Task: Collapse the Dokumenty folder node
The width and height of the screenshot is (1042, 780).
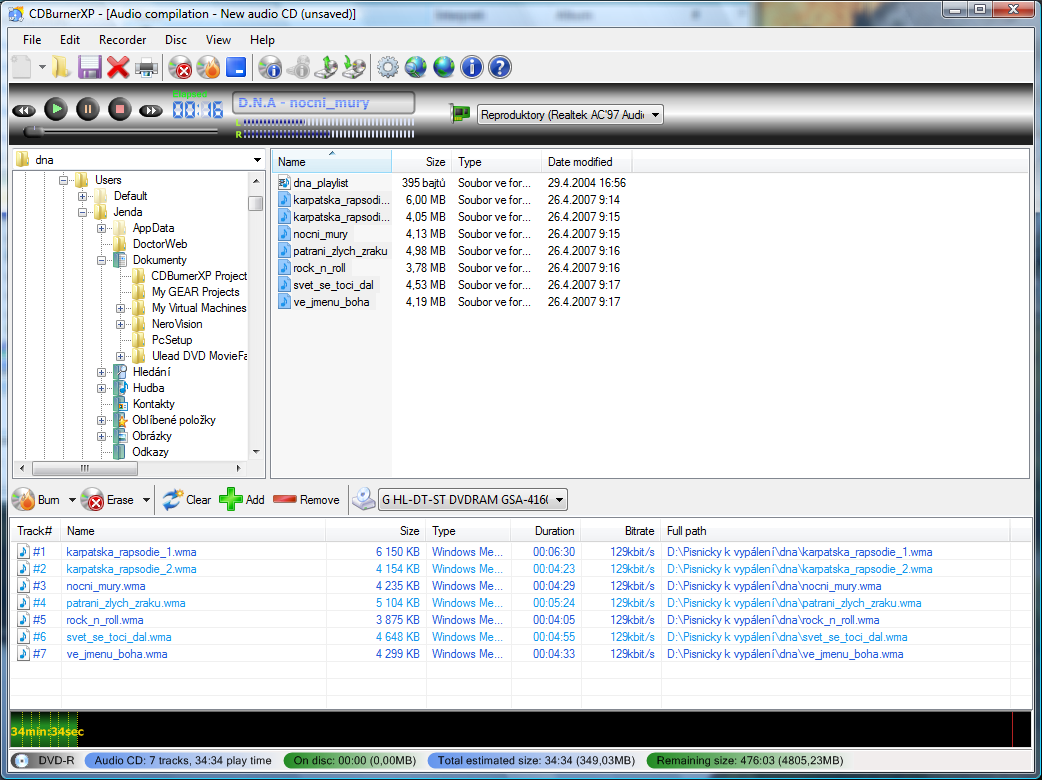Action: point(102,260)
